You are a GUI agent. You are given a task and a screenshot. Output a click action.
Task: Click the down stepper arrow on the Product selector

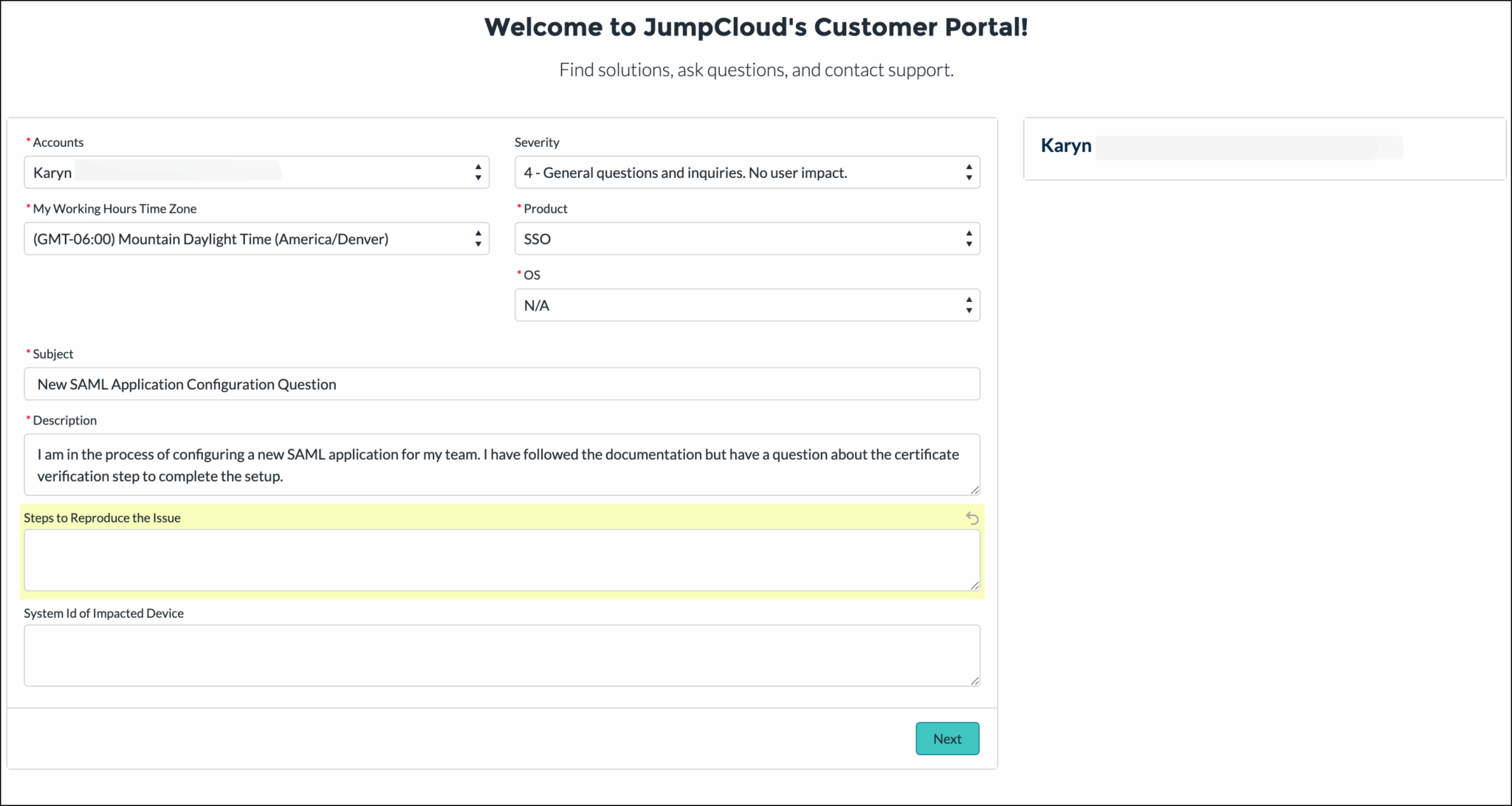(x=969, y=244)
